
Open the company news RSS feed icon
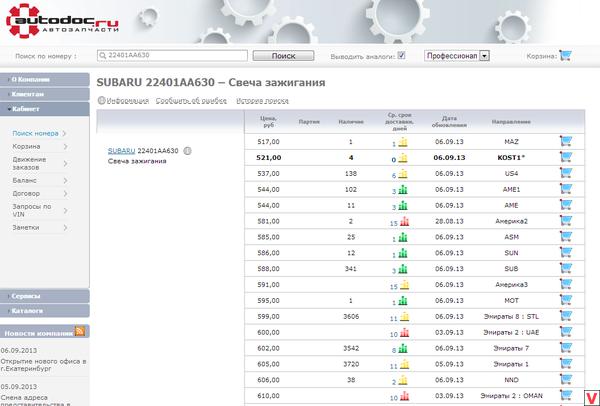[80, 331]
